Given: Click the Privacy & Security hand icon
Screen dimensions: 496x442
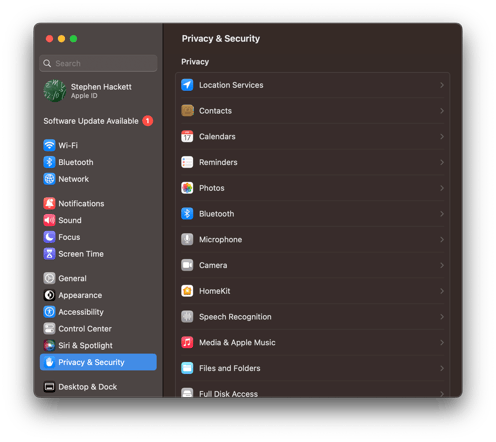Looking at the screenshot, I should 49,362.
